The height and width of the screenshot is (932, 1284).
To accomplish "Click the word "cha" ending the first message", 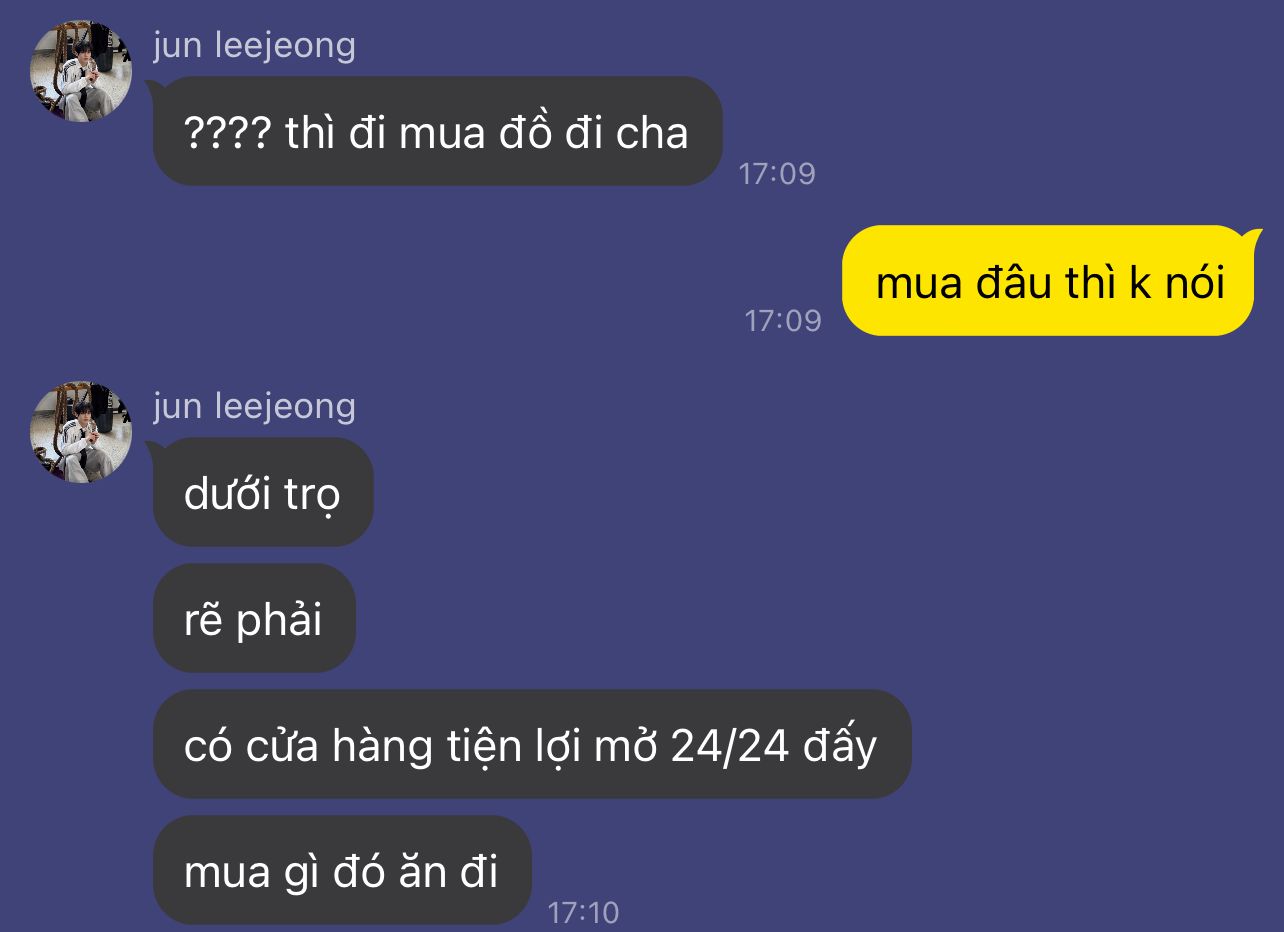I will pos(652,133).
